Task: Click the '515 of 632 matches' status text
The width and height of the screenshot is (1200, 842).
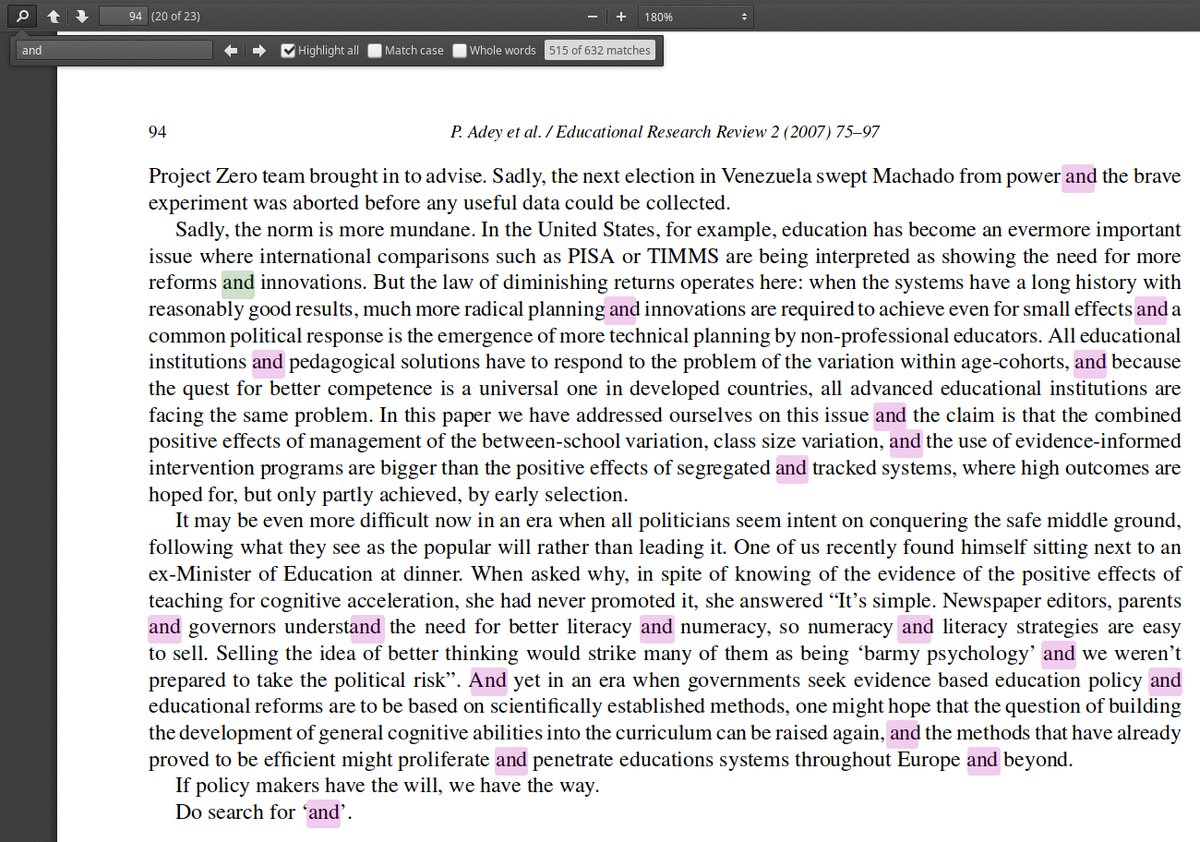Action: coord(599,50)
